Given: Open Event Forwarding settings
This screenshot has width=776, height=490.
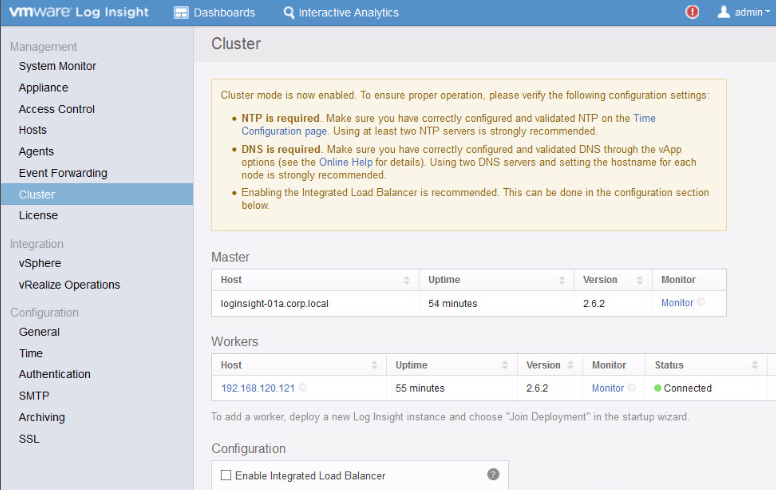Looking at the screenshot, I should 63,173.
